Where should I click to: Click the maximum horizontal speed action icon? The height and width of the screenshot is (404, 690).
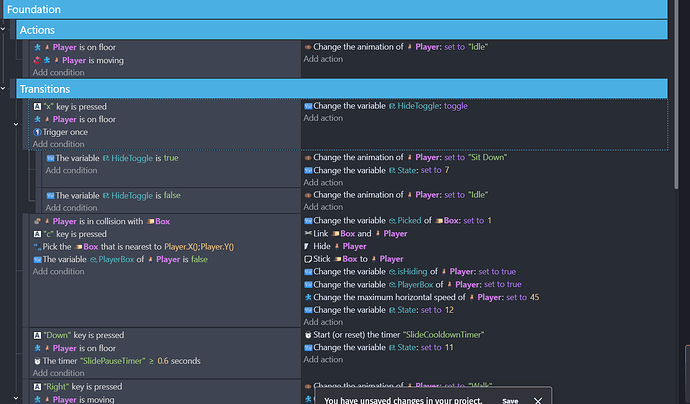(x=308, y=297)
